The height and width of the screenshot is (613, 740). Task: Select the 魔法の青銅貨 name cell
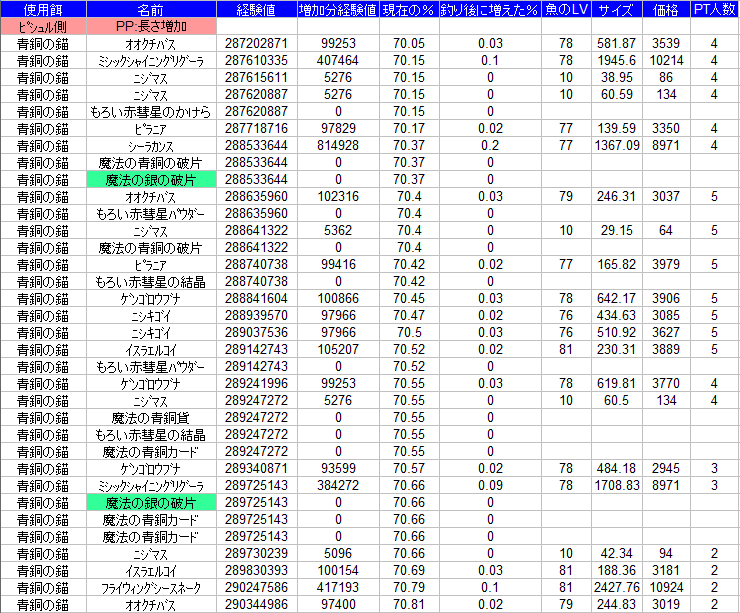point(149,417)
